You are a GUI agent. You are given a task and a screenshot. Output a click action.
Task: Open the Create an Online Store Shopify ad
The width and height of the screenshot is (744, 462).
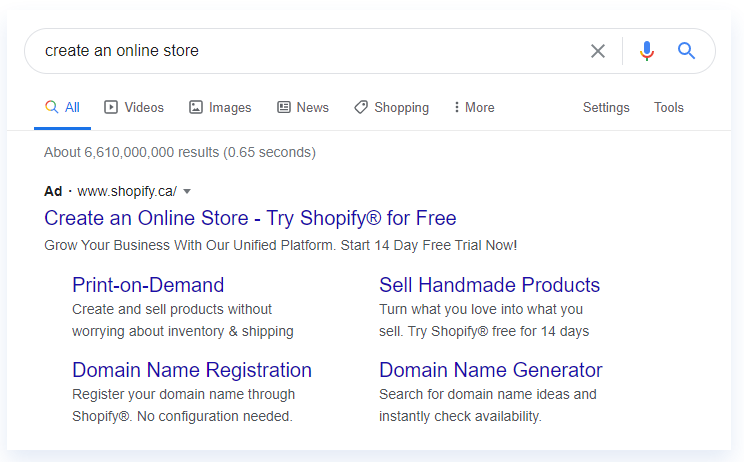(x=250, y=218)
